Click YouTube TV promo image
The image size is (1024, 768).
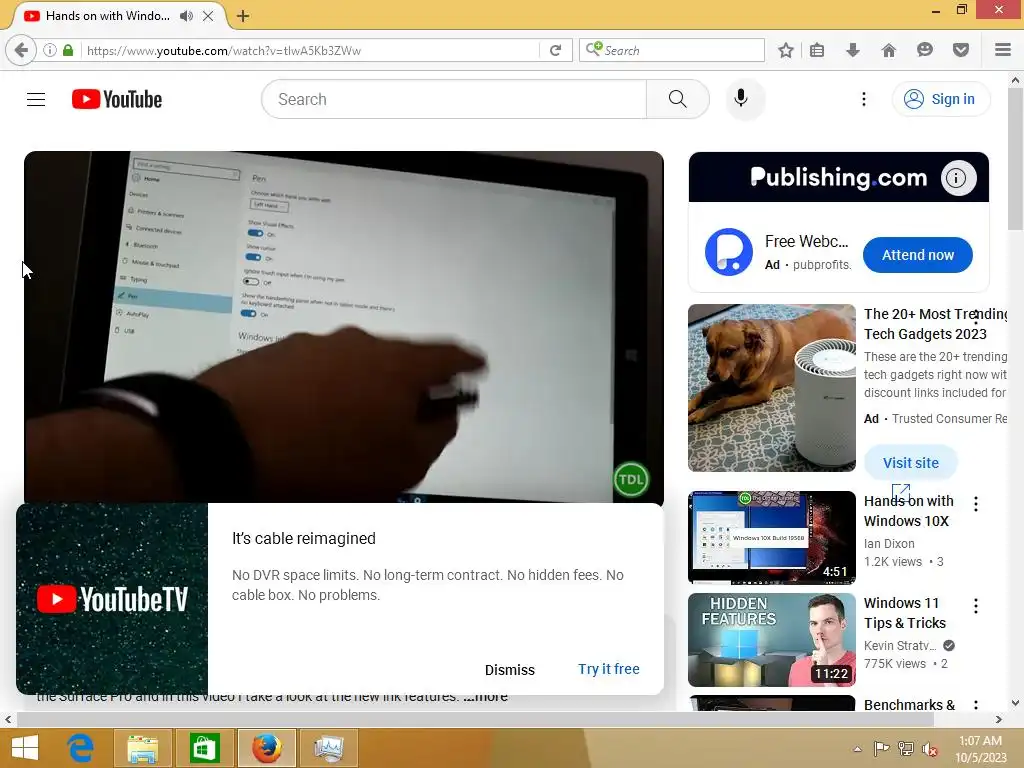click(112, 599)
